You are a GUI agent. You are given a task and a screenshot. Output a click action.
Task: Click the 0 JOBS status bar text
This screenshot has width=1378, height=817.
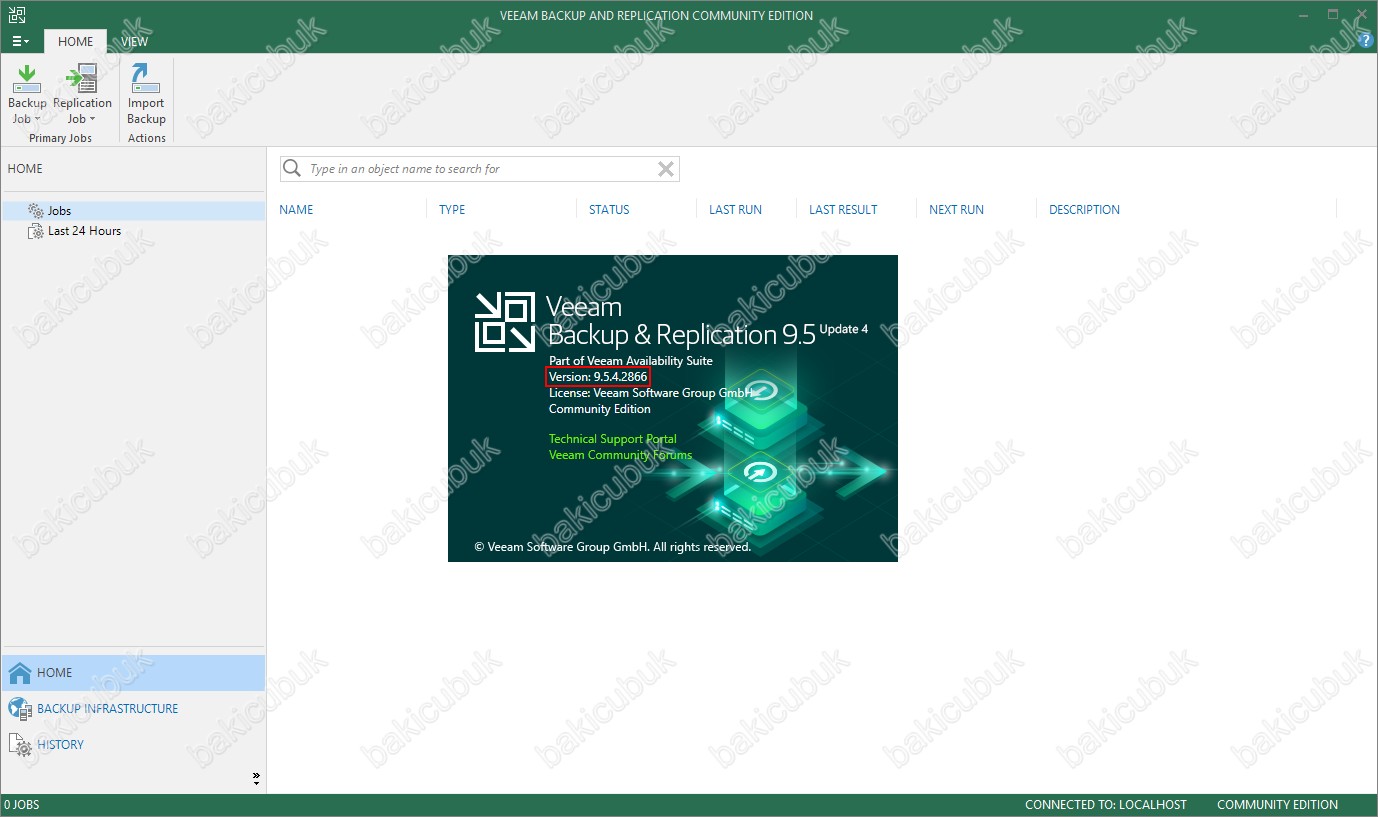click(x=22, y=805)
